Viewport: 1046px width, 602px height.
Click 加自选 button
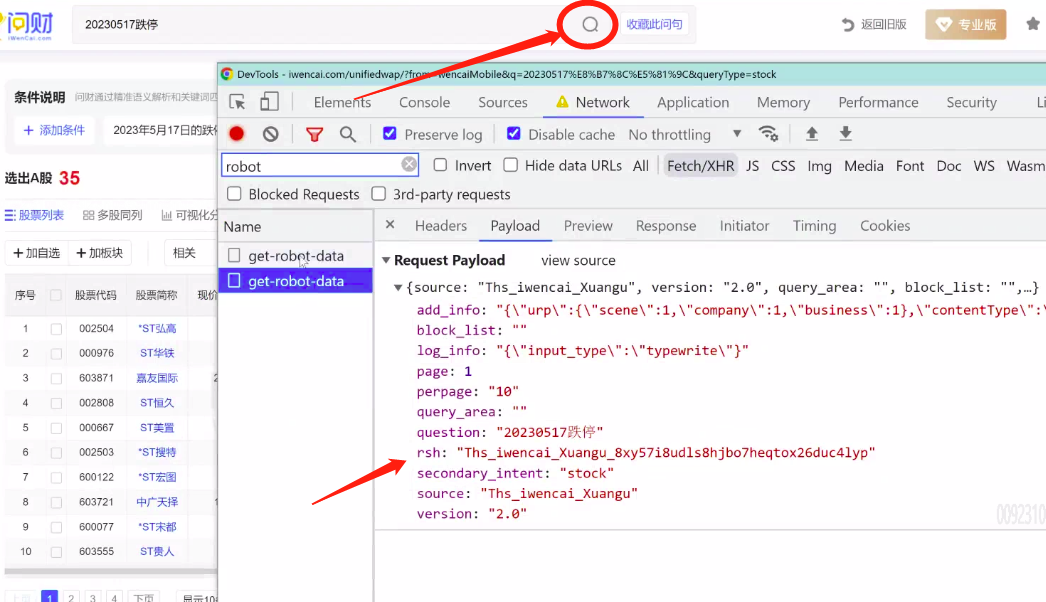pyautogui.click(x=37, y=253)
